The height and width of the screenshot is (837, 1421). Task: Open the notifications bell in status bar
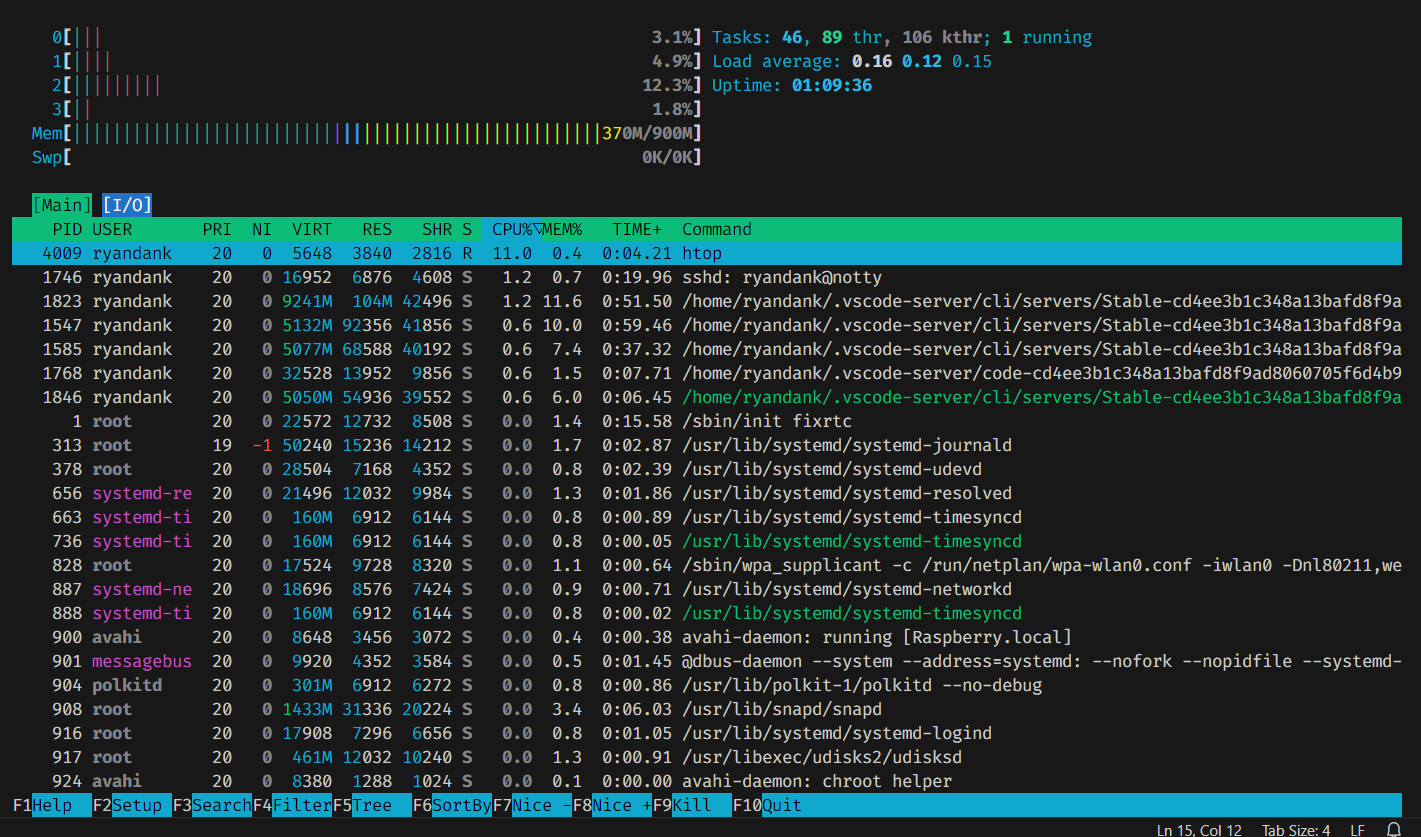click(1394, 829)
